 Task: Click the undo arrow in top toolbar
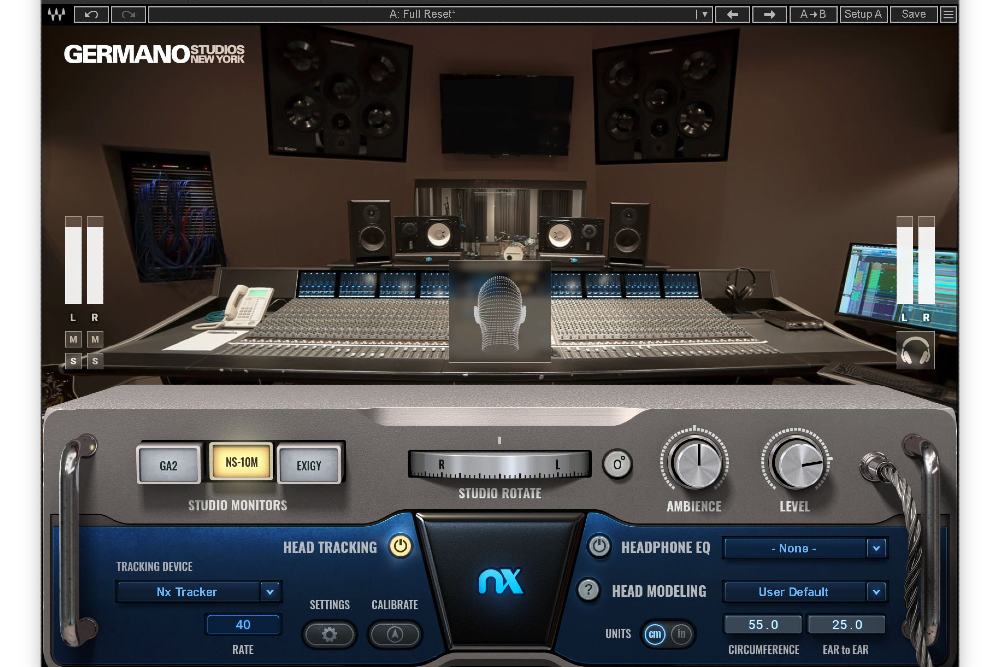[x=92, y=14]
